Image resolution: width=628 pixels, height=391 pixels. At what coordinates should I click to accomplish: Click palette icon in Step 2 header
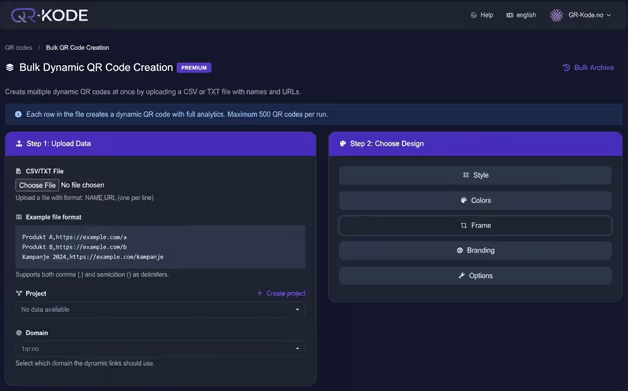pyautogui.click(x=343, y=143)
